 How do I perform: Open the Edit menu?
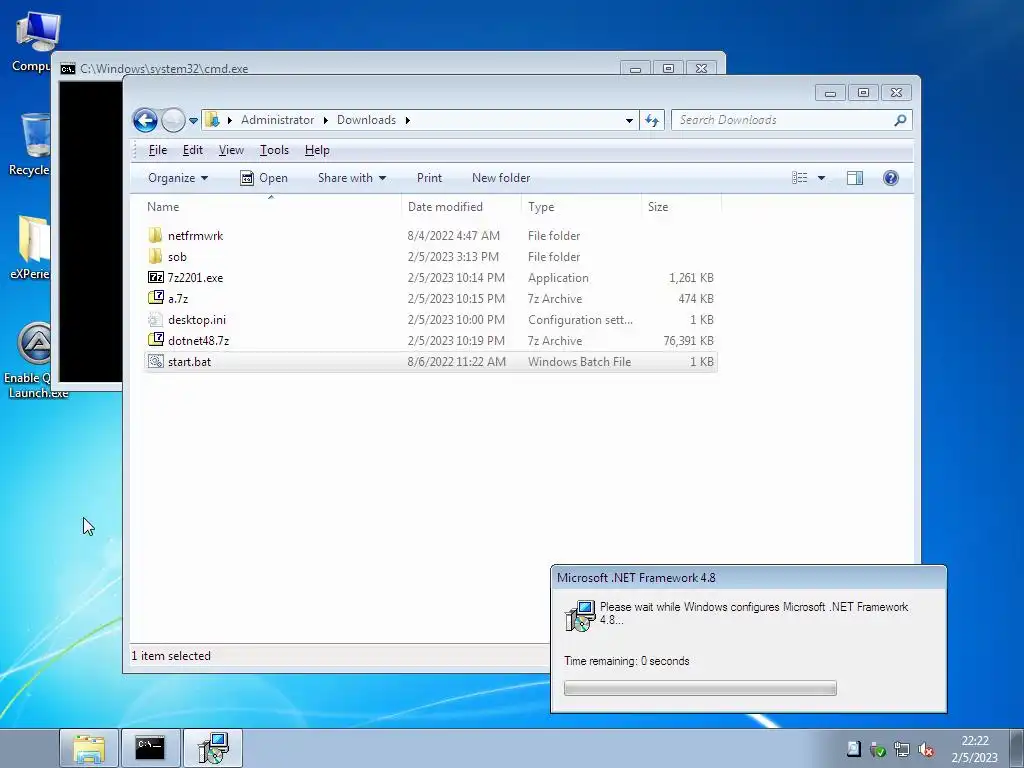193,150
